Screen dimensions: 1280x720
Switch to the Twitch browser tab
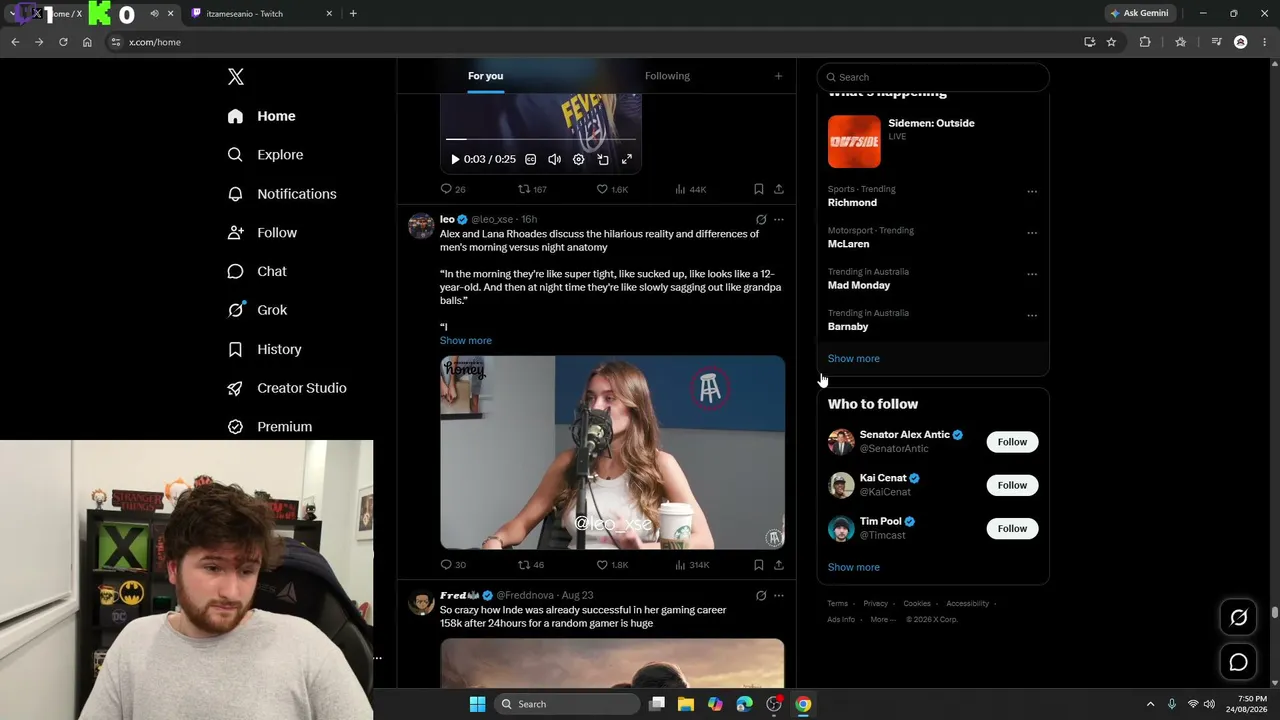(x=260, y=14)
